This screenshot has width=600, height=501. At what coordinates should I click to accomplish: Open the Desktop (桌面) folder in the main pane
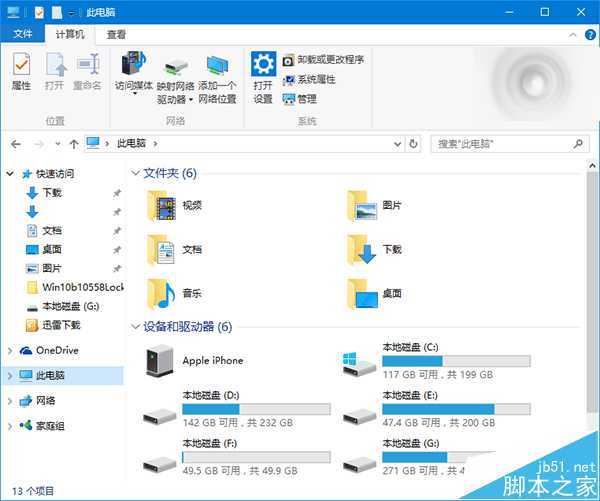pyautogui.click(x=374, y=294)
